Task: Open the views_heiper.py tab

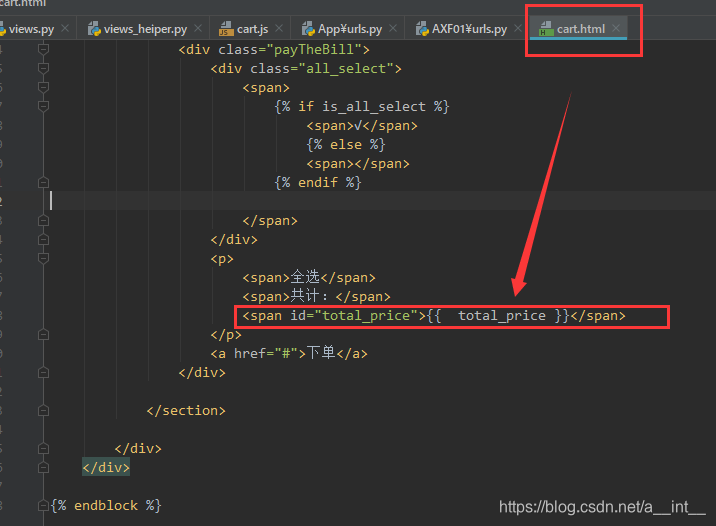Action: pyautogui.click(x=145, y=29)
